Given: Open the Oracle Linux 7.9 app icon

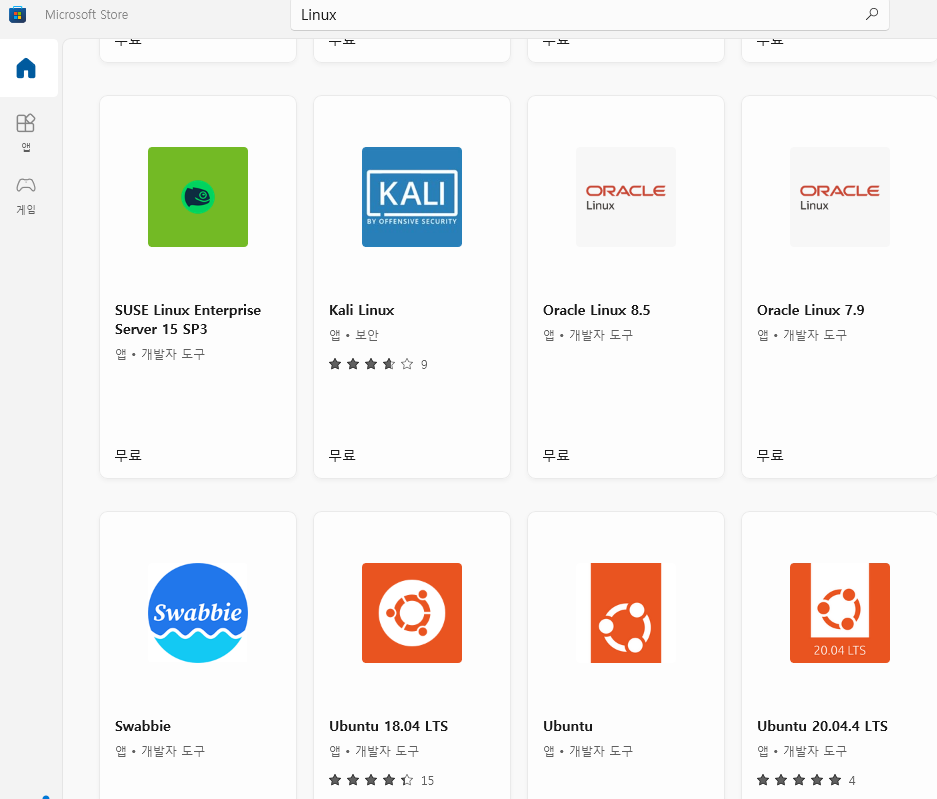Looking at the screenshot, I should click(840, 197).
